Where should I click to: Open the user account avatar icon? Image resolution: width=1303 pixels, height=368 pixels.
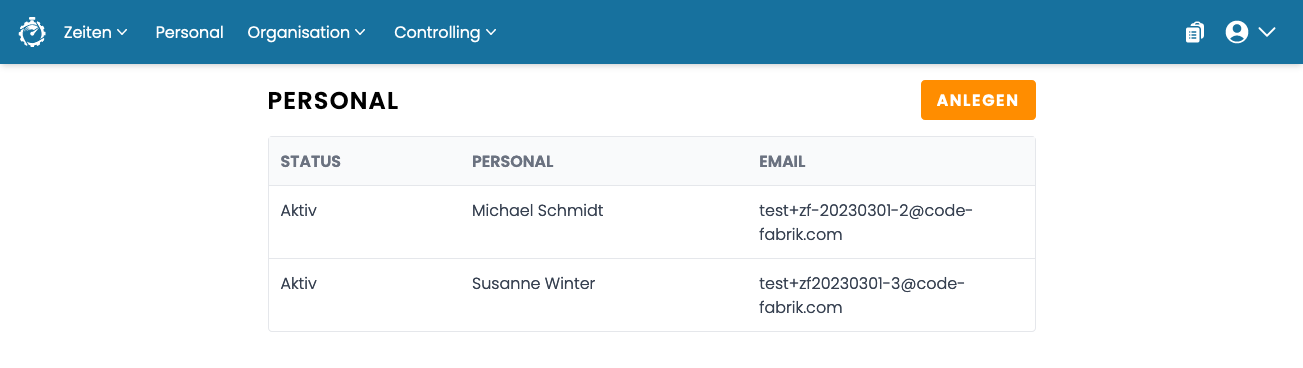point(1237,32)
